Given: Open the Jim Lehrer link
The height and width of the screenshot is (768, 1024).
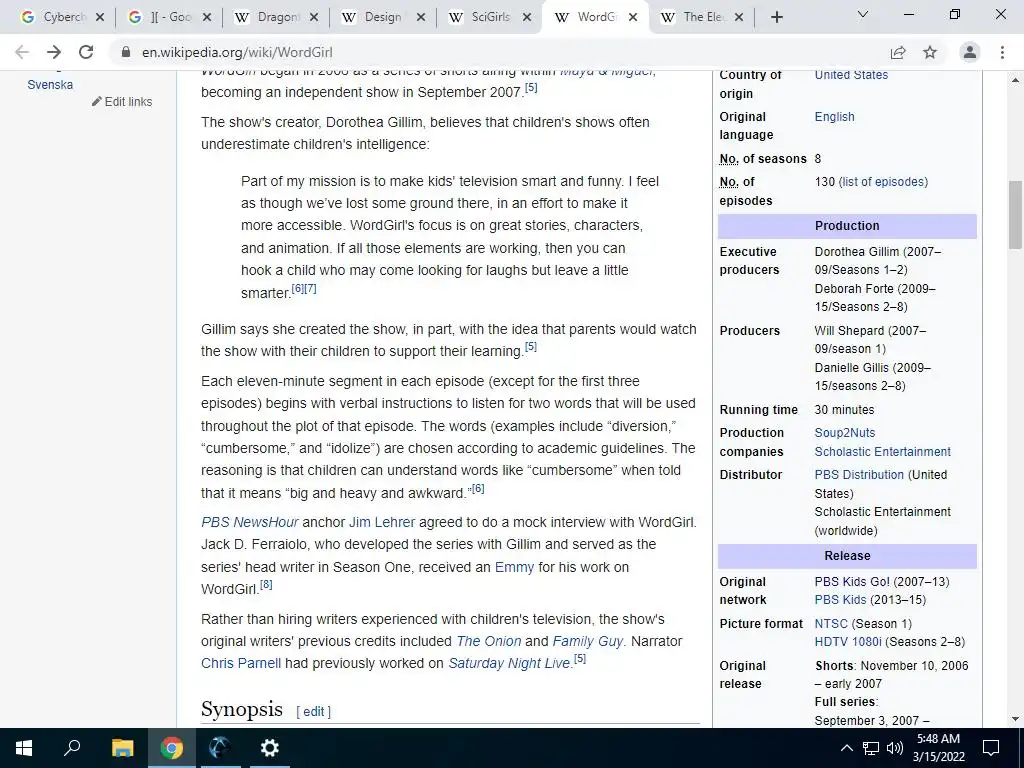Looking at the screenshot, I should click(382, 522).
